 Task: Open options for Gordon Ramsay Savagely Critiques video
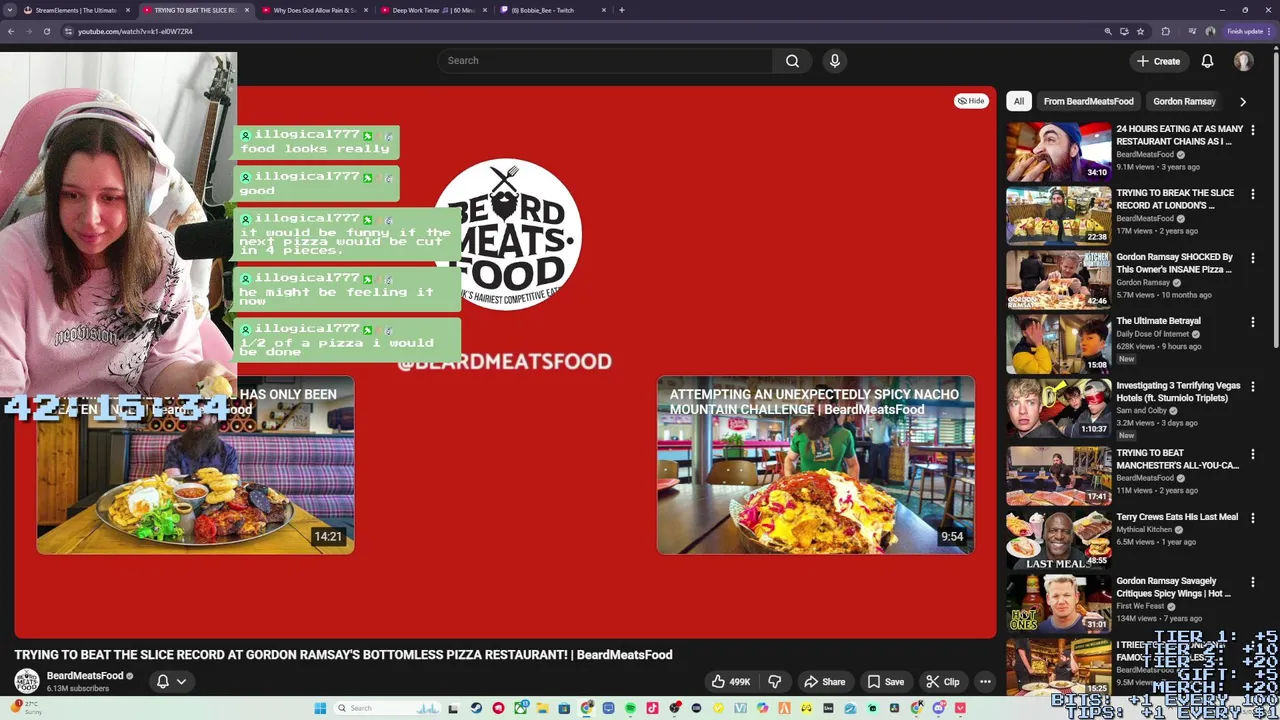(x=1252, y=582)
